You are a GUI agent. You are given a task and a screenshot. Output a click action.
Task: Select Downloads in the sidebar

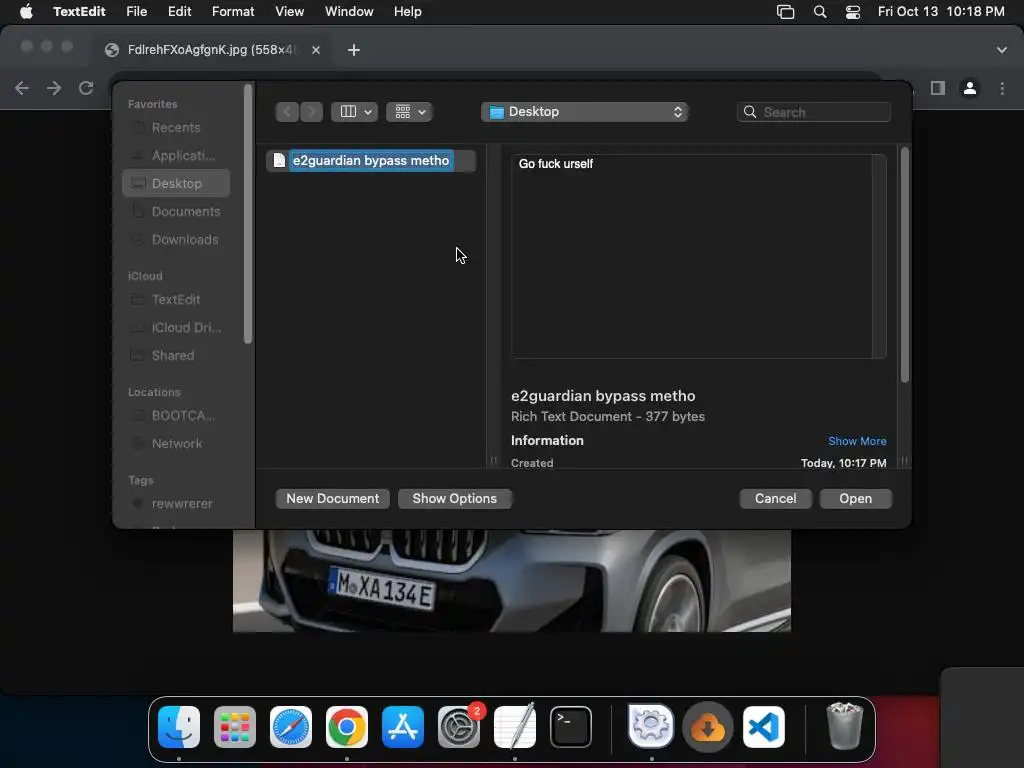(176, 240)
